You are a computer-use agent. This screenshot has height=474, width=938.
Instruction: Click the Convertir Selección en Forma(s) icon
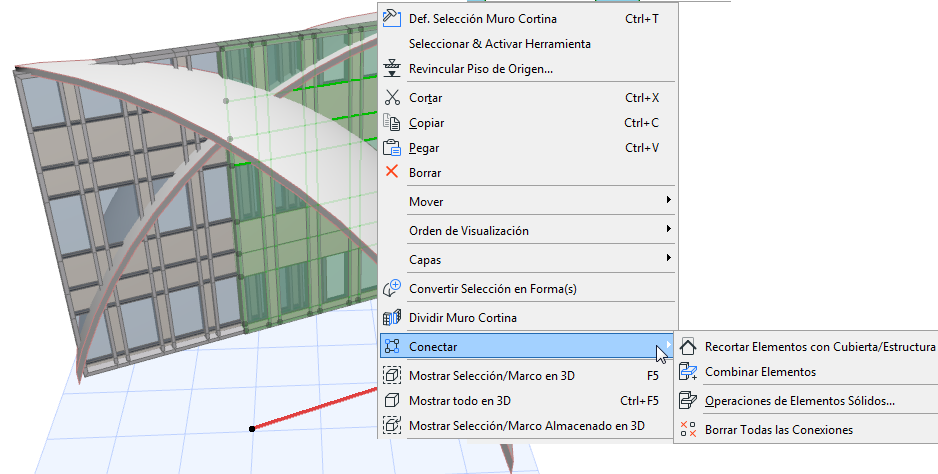[392, 288]
